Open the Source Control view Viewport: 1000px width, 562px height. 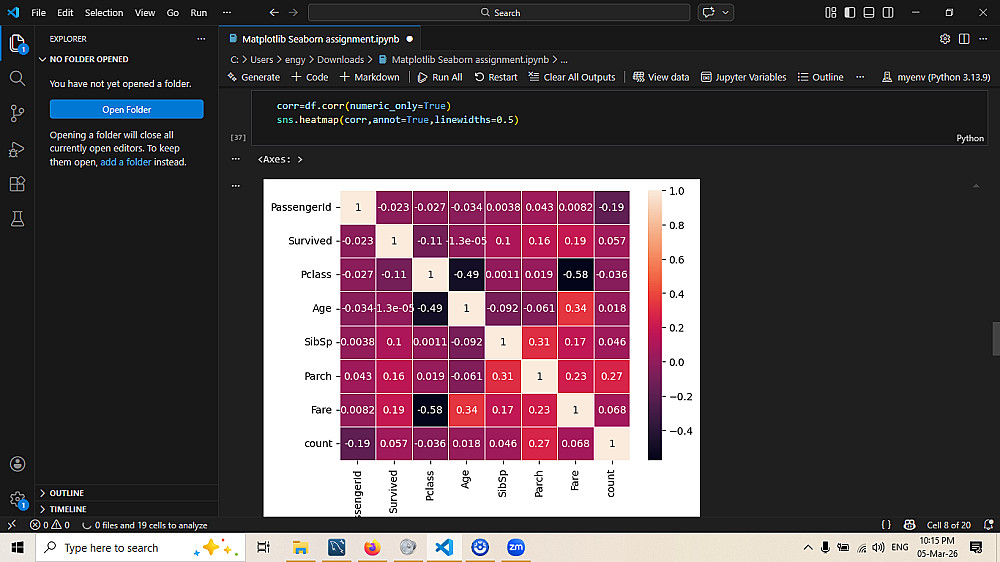pyautogui.click(x=17, y=114)
